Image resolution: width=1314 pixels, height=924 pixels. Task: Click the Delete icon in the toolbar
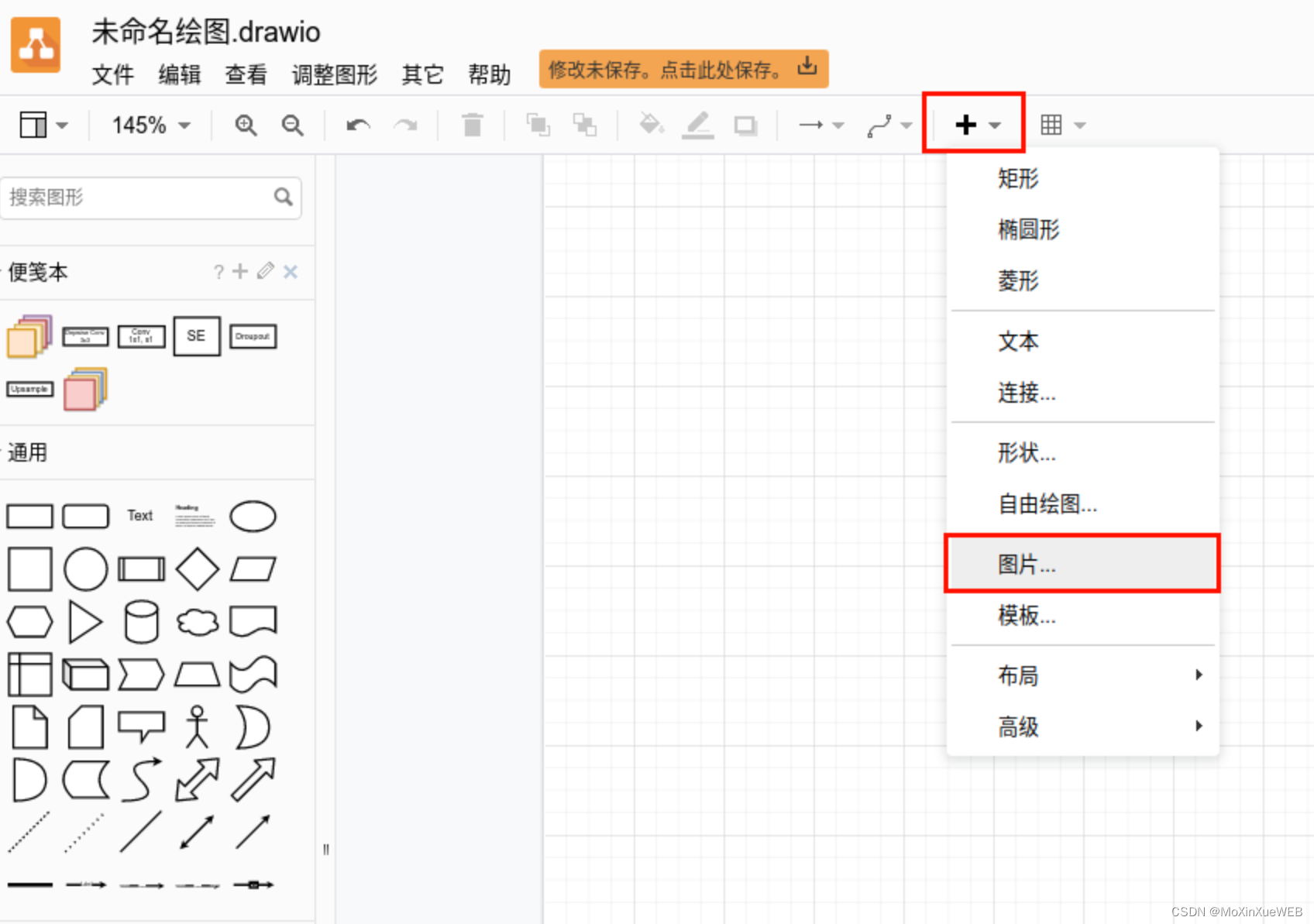click(x=473, y=125)
